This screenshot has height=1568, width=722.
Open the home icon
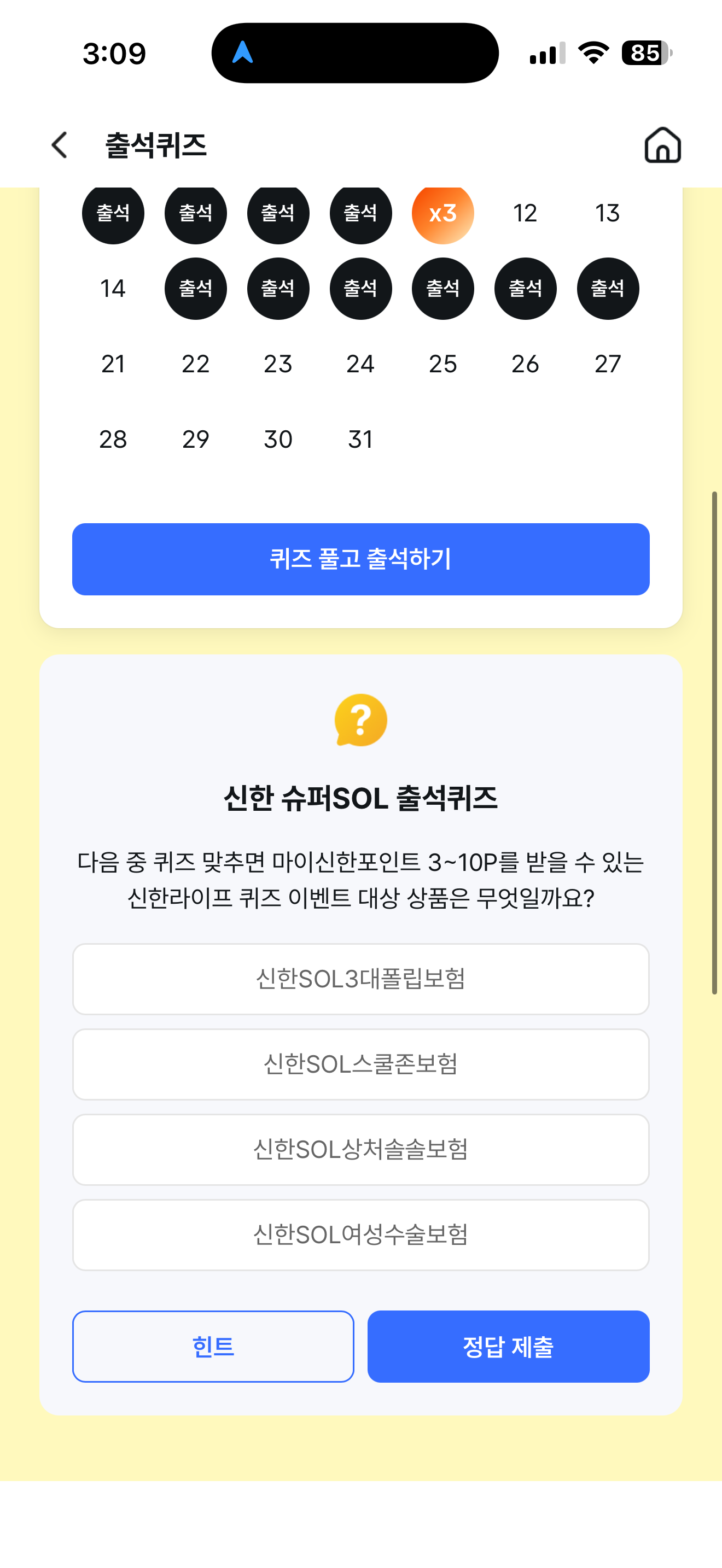(662, 145)
